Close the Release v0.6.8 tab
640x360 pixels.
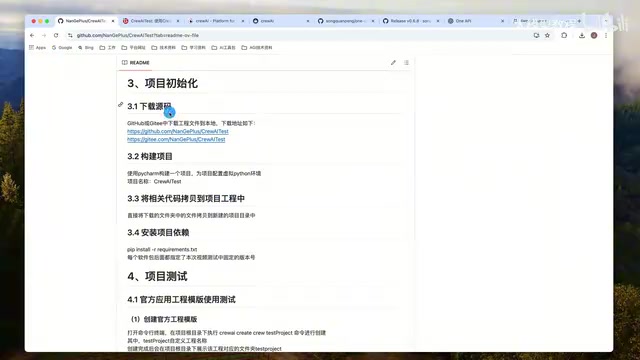438,21
